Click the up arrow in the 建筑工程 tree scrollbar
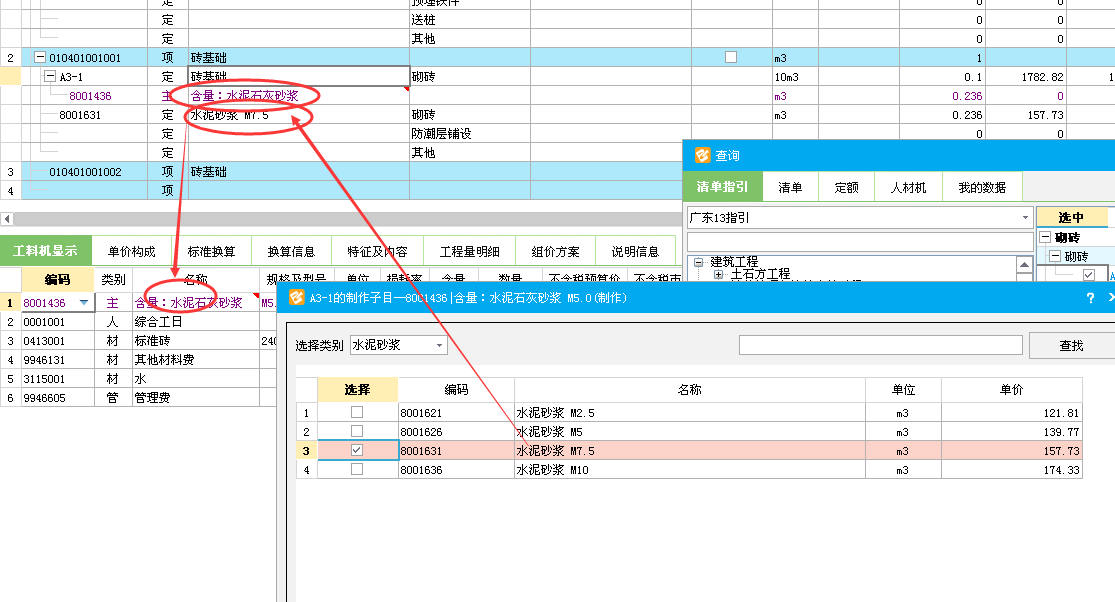 click(x=1024, y=265)
